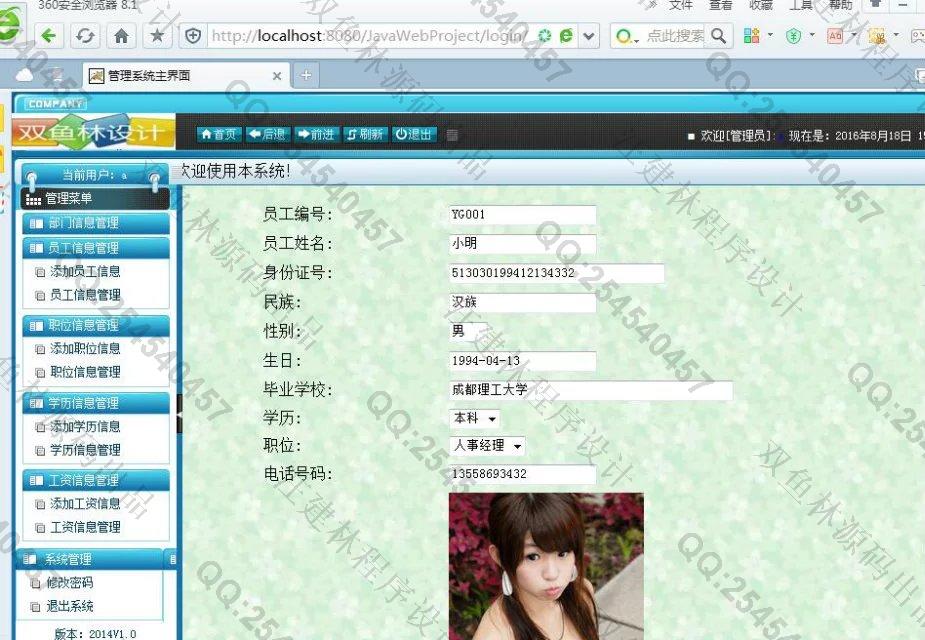The height and width of the screenshot is (640, 925).
Task: Bookmark page with the star icon
Action: [x=157, y=36]
